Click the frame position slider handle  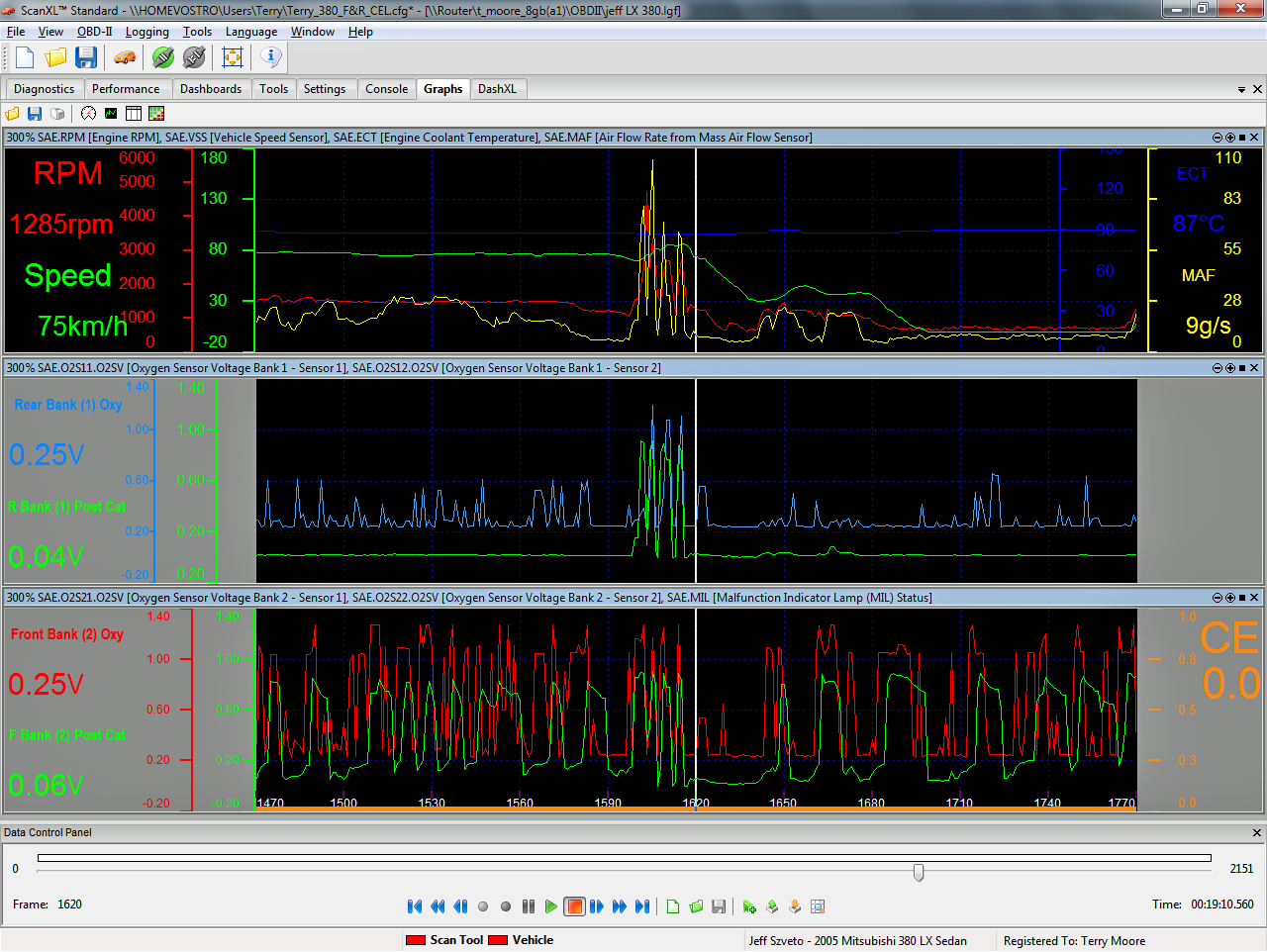[919, 872]
